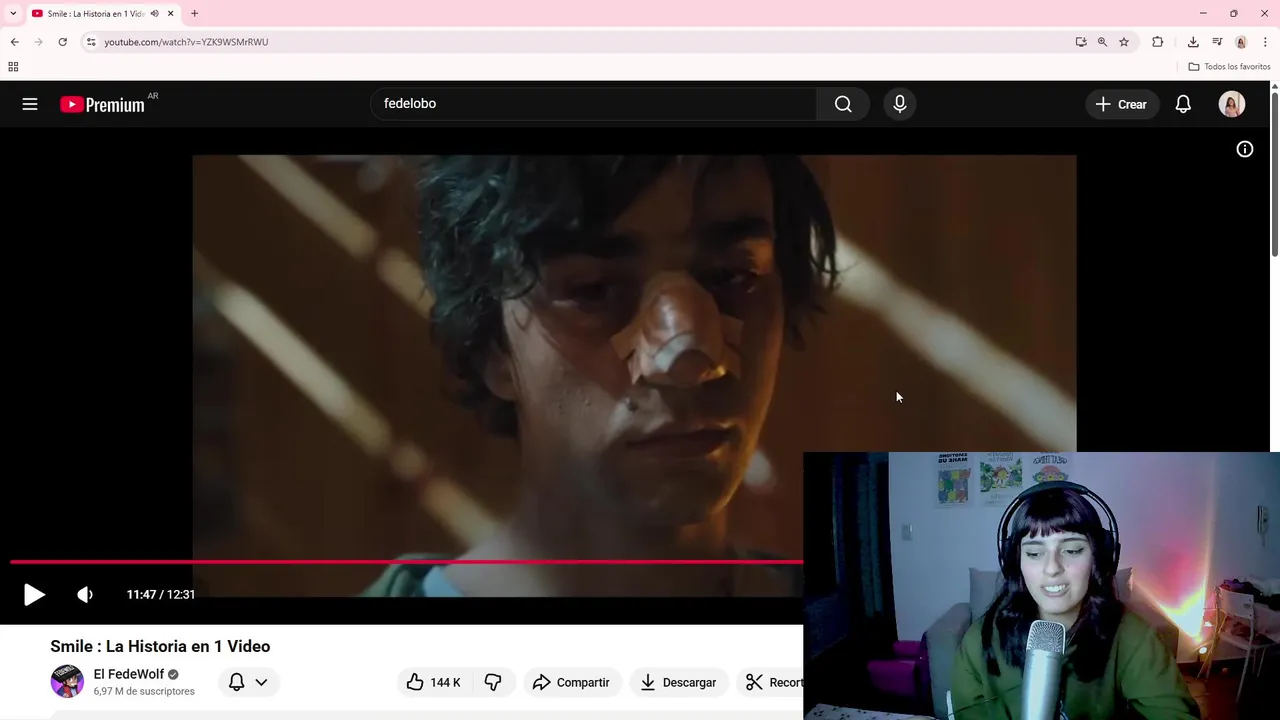This screenshot has height=720, width=1280.
Task: Open the zoom level magnifier icon
Action: (x=1102, y=42)
